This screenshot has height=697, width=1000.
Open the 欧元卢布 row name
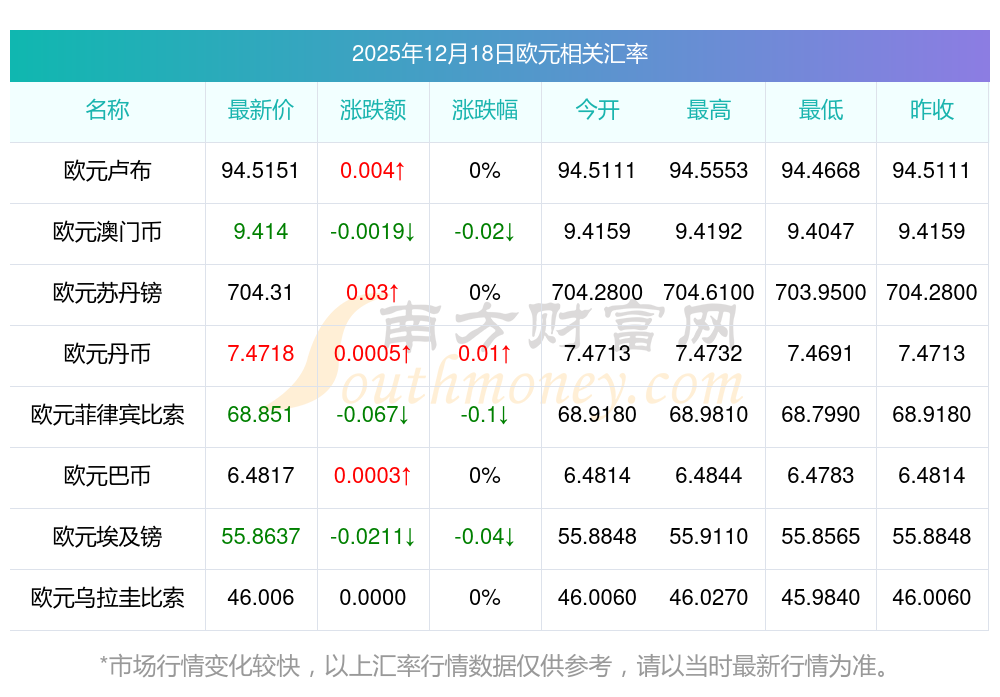[107, 171]
